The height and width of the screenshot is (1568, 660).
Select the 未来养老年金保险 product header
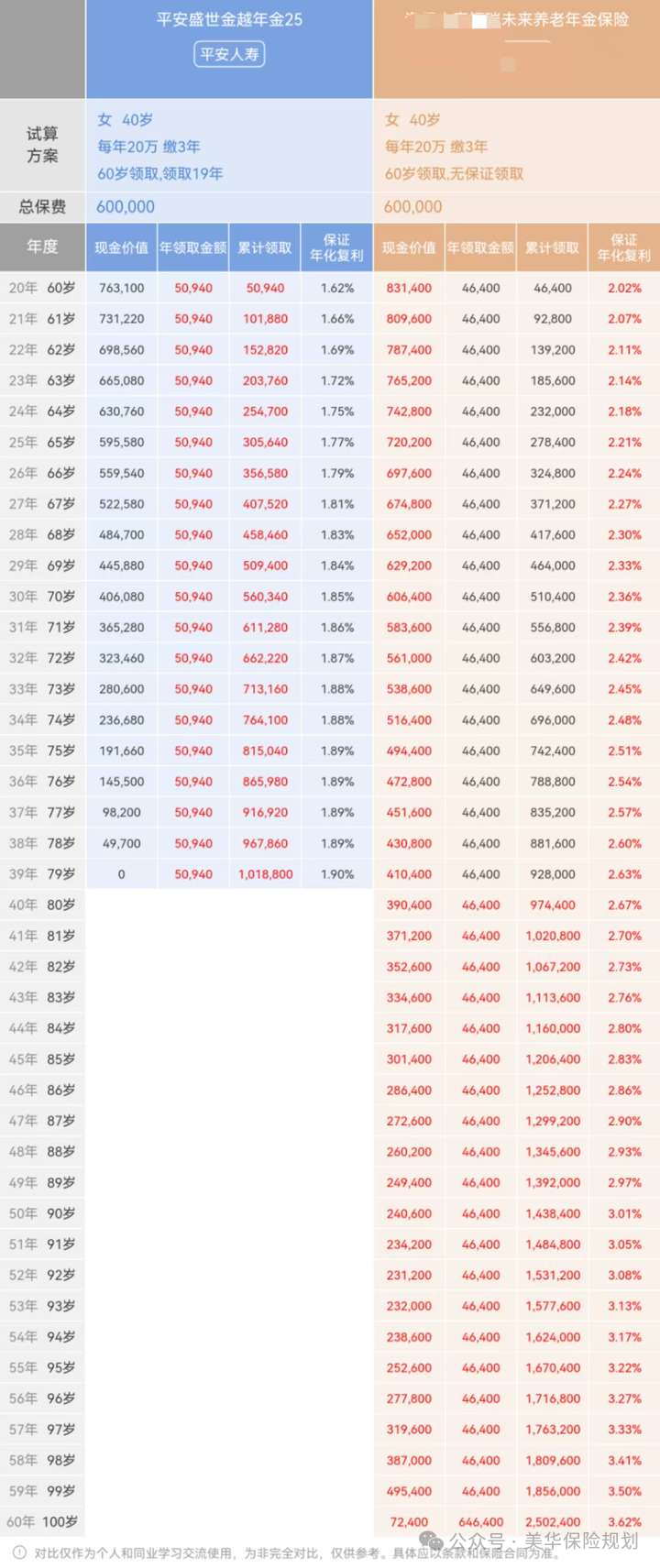[564, 19]
